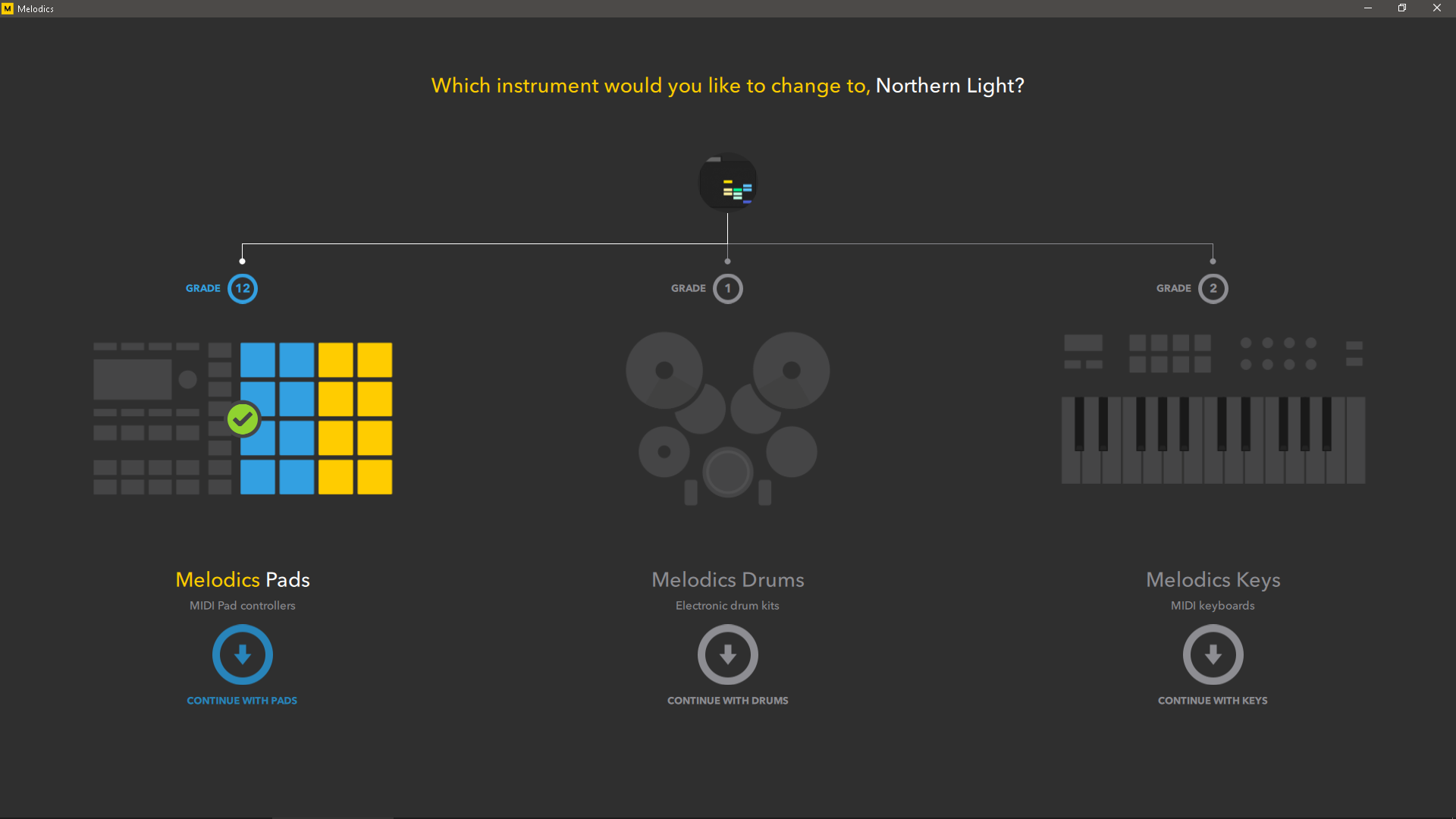
Task: Restore down the Melodics window
Action: (x=1402, y=8)
